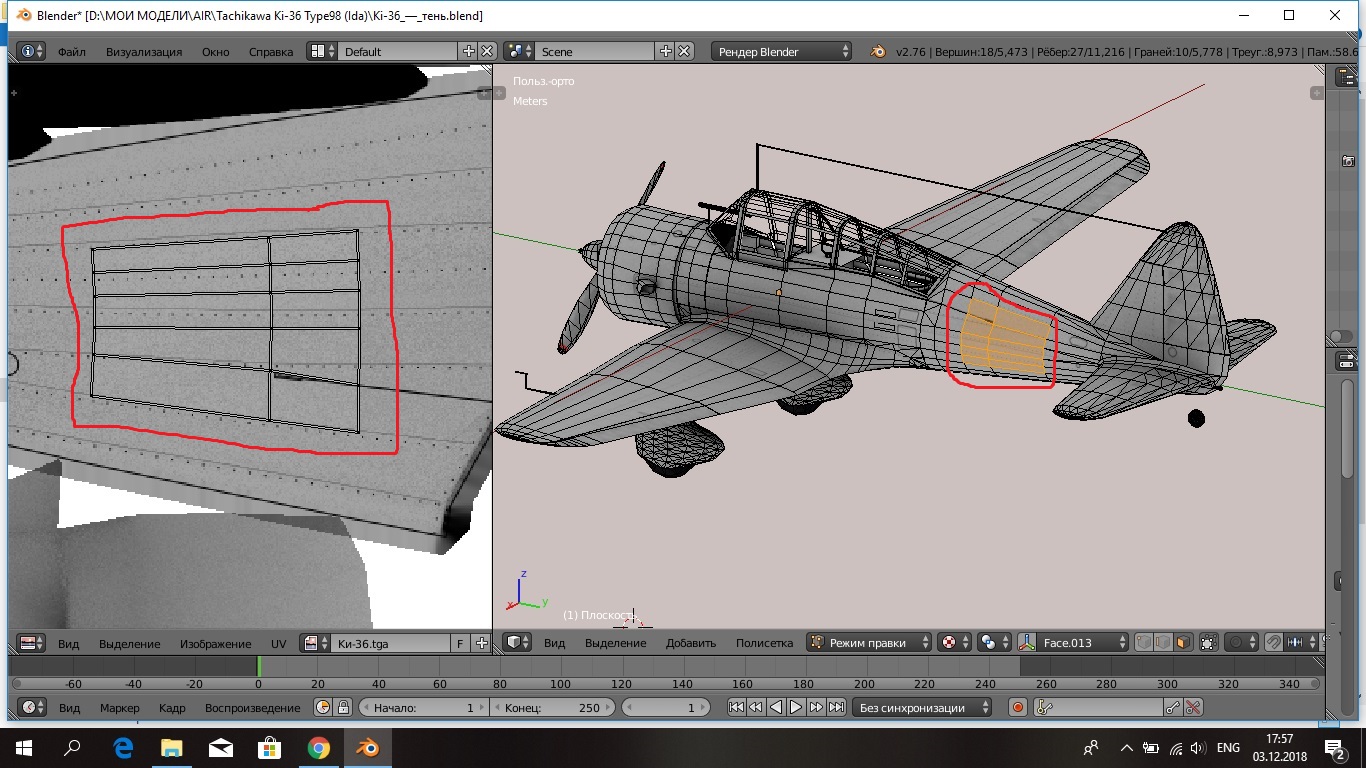Click the record auto-keyframe button
This screenshot has height=768, width=1366.
1018,708
